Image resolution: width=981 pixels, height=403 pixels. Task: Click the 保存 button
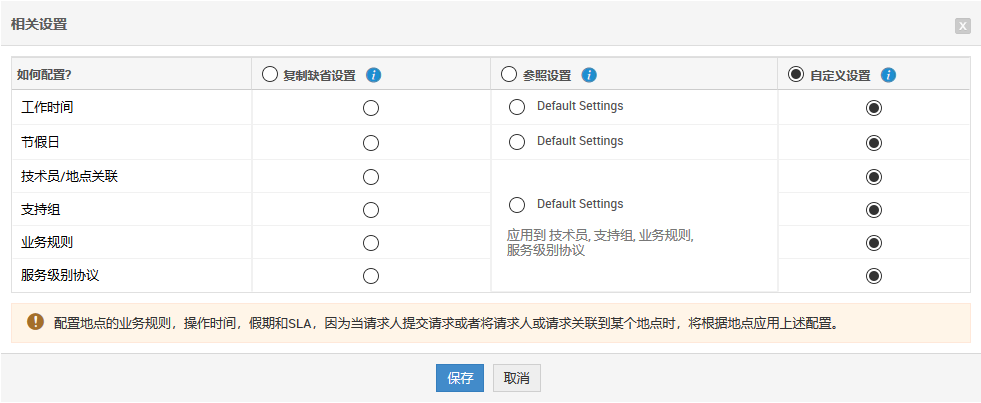(x=460, y=378)
